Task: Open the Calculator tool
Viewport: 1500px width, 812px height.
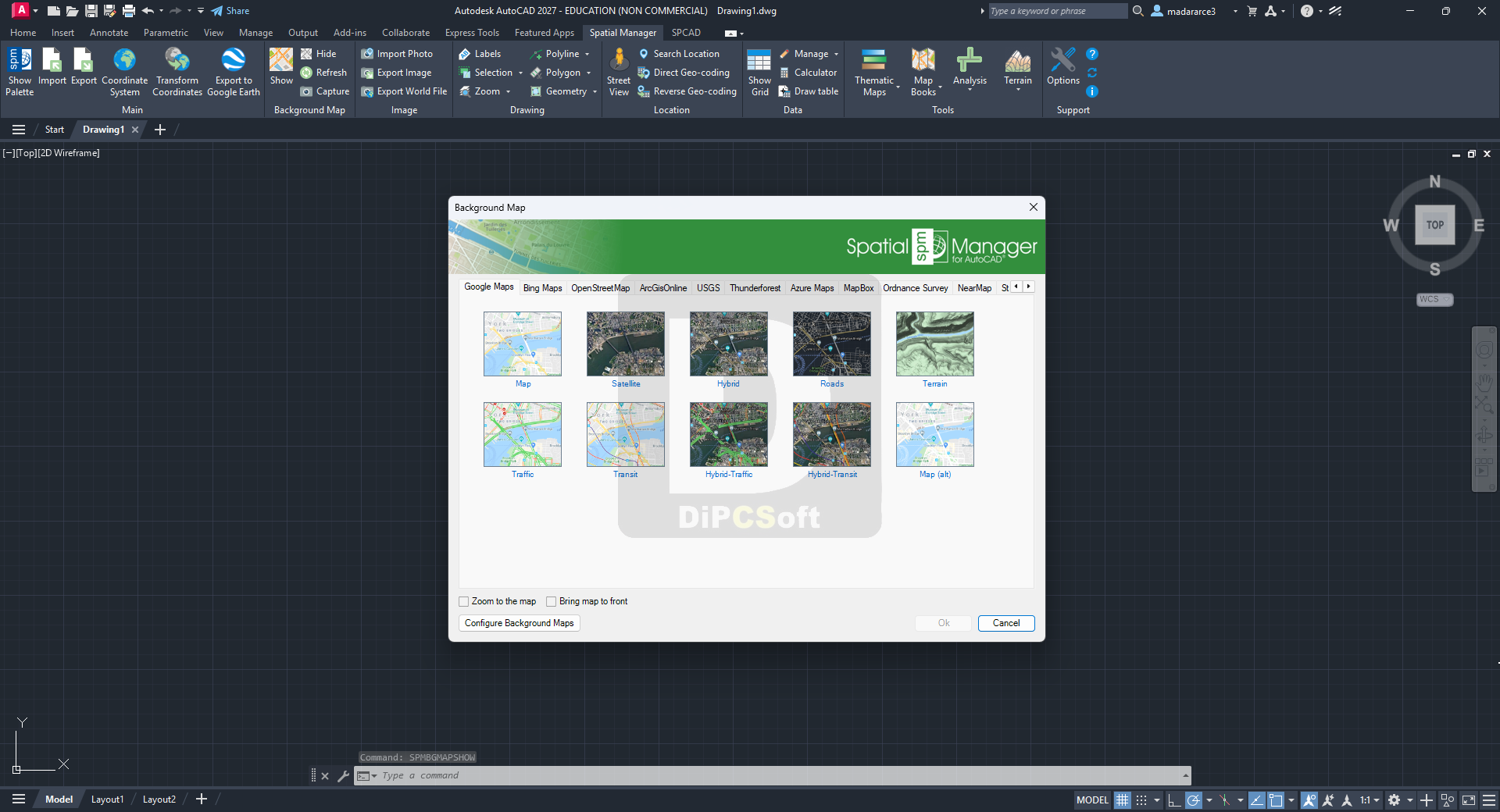Action: pyautogui.click(x=808, y=73)
